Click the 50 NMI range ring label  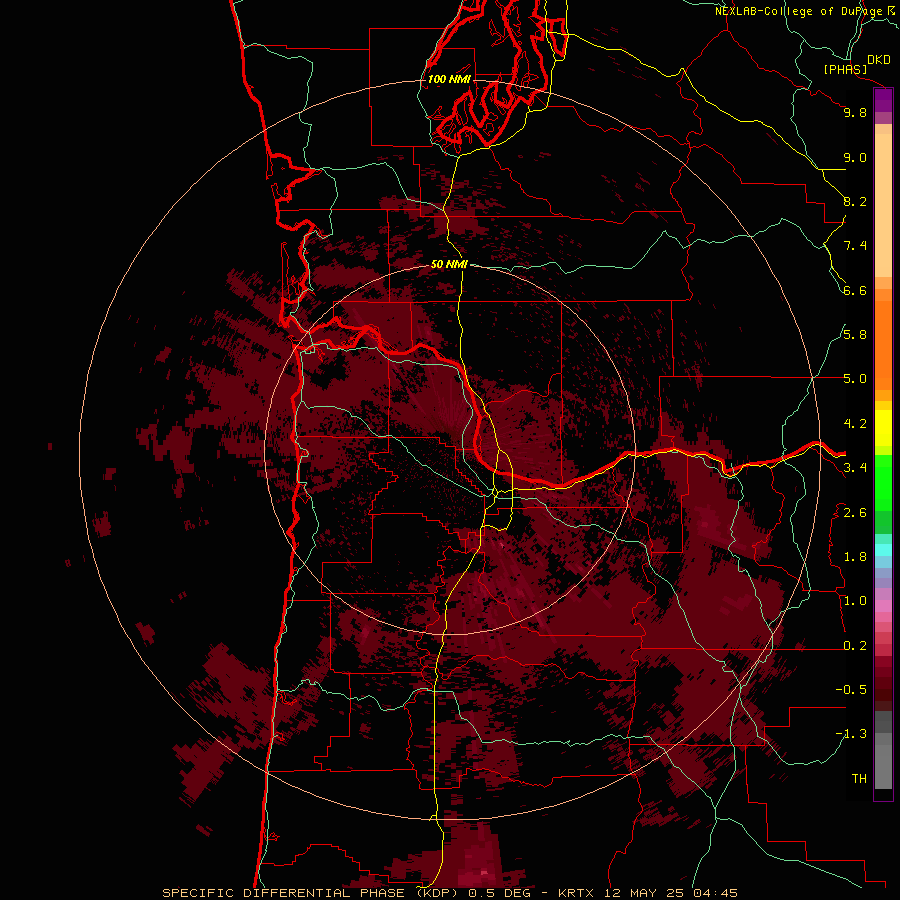(449, 265)
